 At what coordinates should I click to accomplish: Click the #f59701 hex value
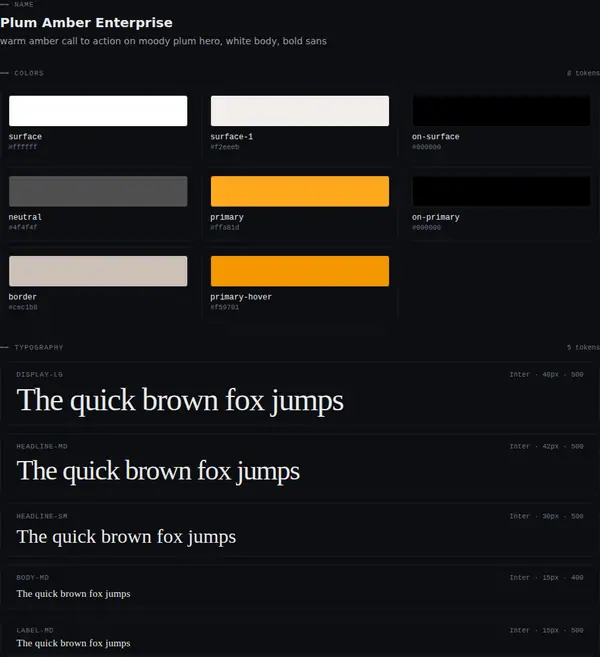[225, 308]
